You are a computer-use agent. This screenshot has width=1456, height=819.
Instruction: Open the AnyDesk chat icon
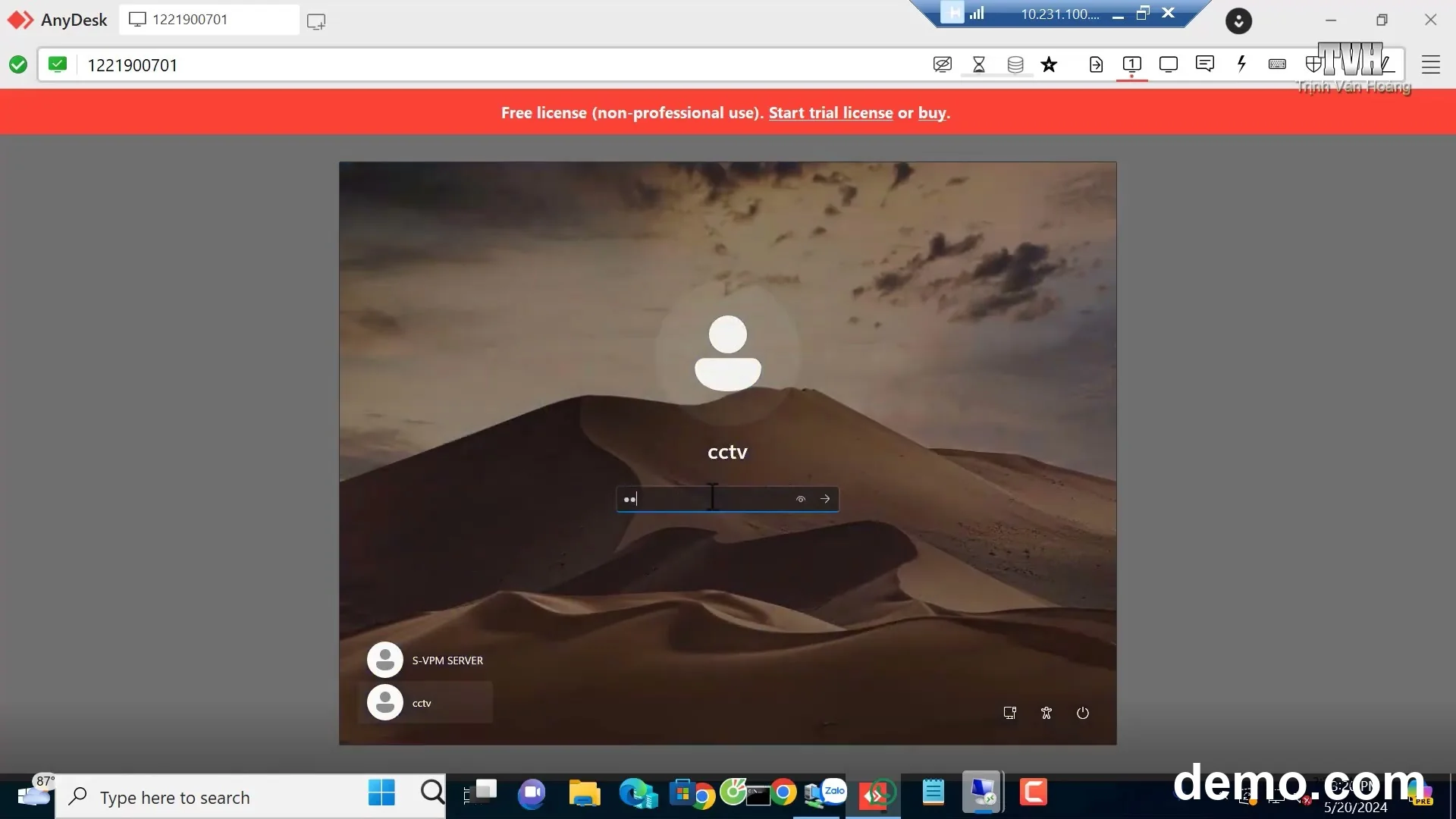(1205, 64)
